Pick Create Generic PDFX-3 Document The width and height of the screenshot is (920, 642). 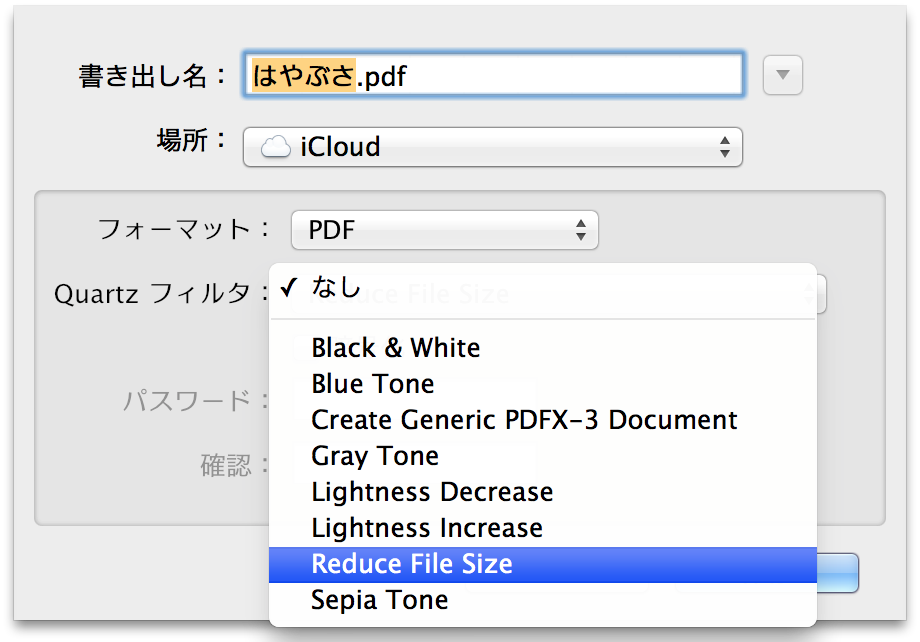click(524, 420)
